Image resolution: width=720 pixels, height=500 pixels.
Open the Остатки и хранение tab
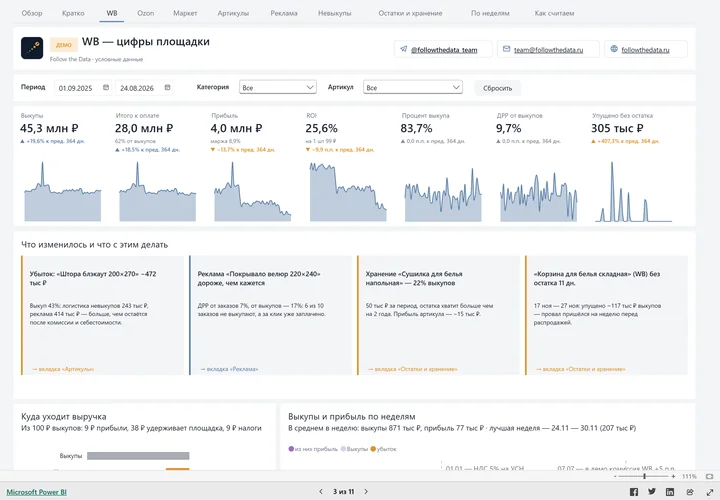click(410, 13)
